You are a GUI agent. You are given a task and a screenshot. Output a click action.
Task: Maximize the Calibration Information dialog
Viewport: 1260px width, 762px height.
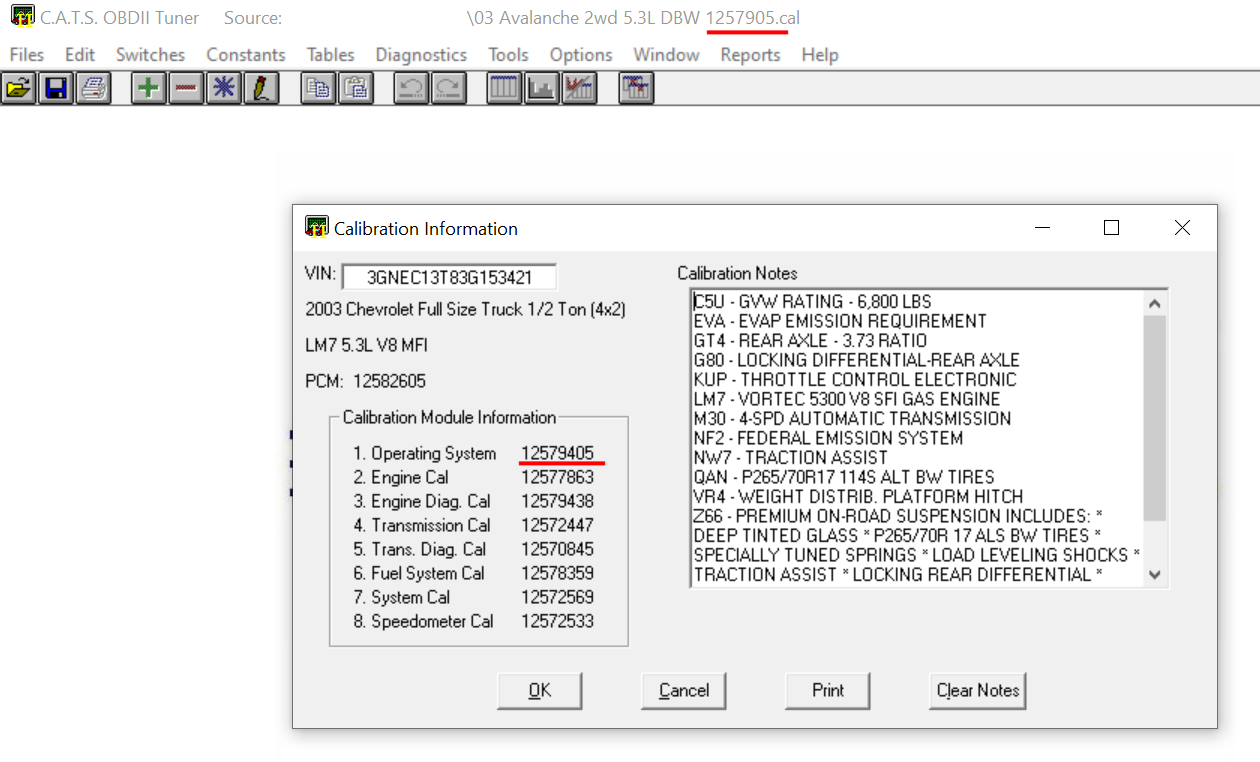coord(1111,228)
